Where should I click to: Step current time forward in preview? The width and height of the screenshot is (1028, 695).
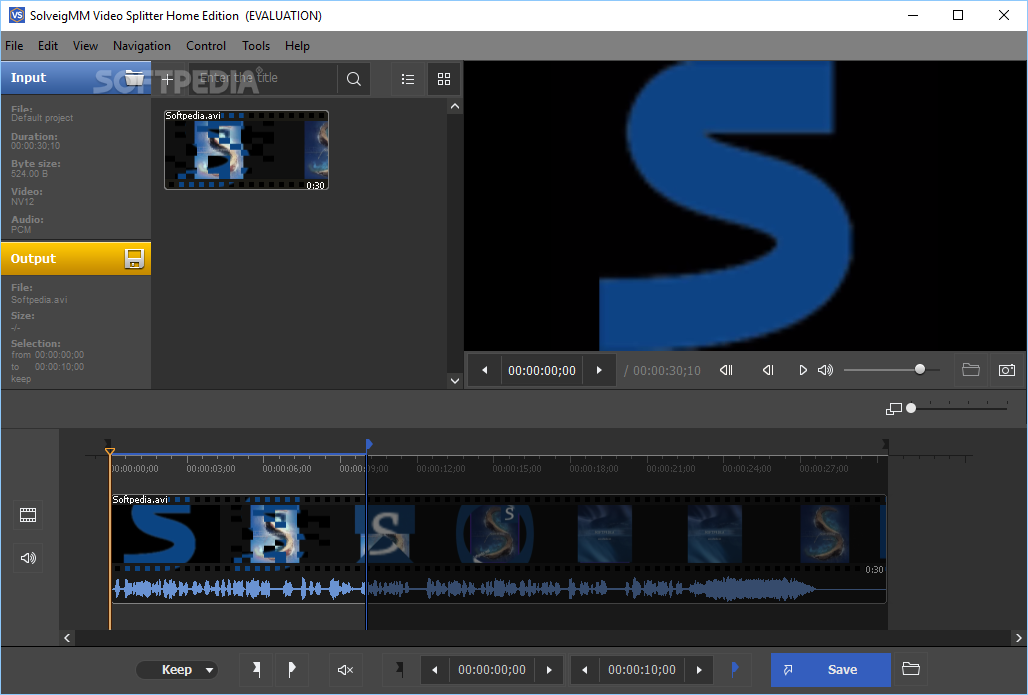(599, 370)
